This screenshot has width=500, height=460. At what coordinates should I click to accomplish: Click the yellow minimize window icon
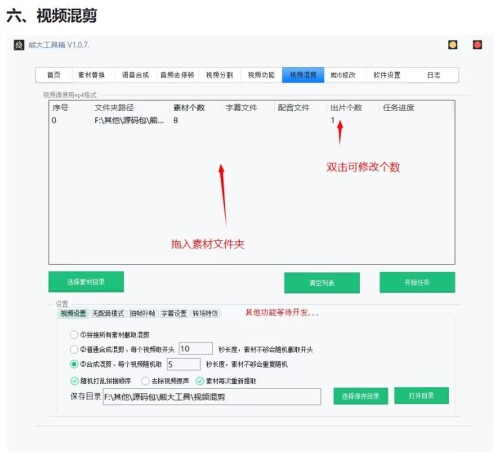point(452,45)
